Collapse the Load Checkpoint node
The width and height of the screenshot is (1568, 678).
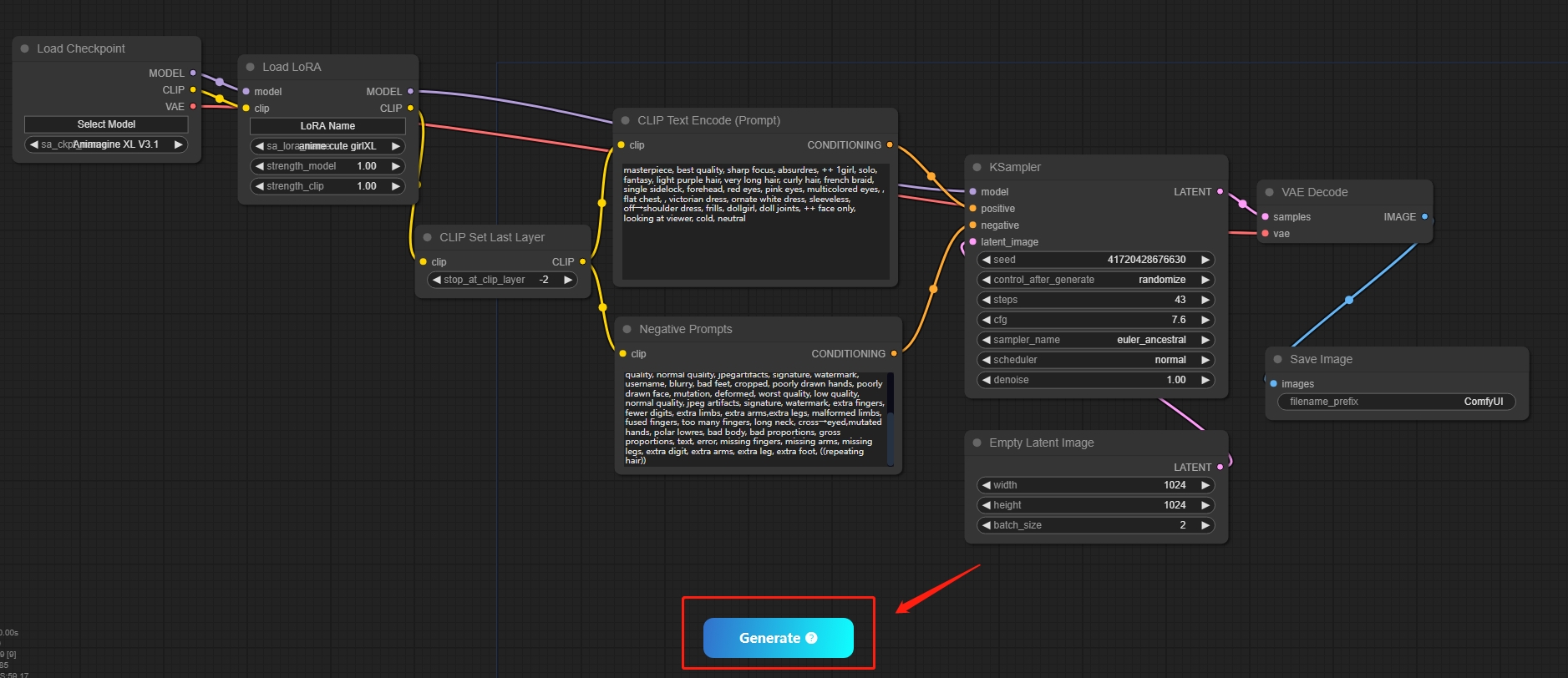(x=24, y=49)
